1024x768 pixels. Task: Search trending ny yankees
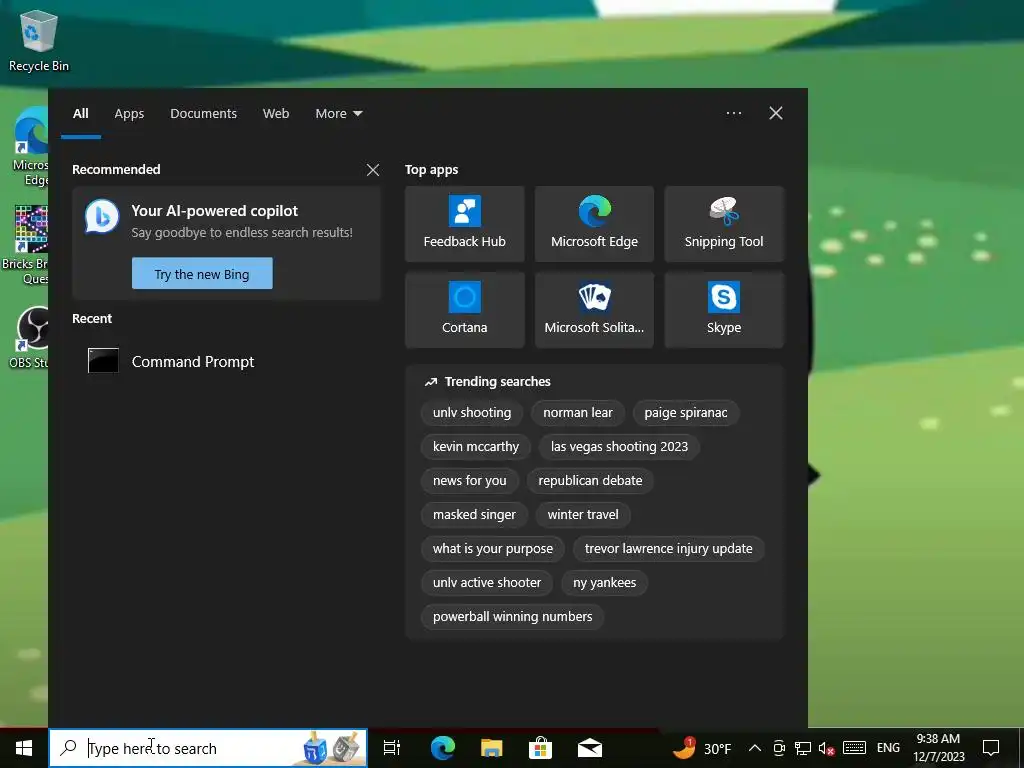coord(605,583)
